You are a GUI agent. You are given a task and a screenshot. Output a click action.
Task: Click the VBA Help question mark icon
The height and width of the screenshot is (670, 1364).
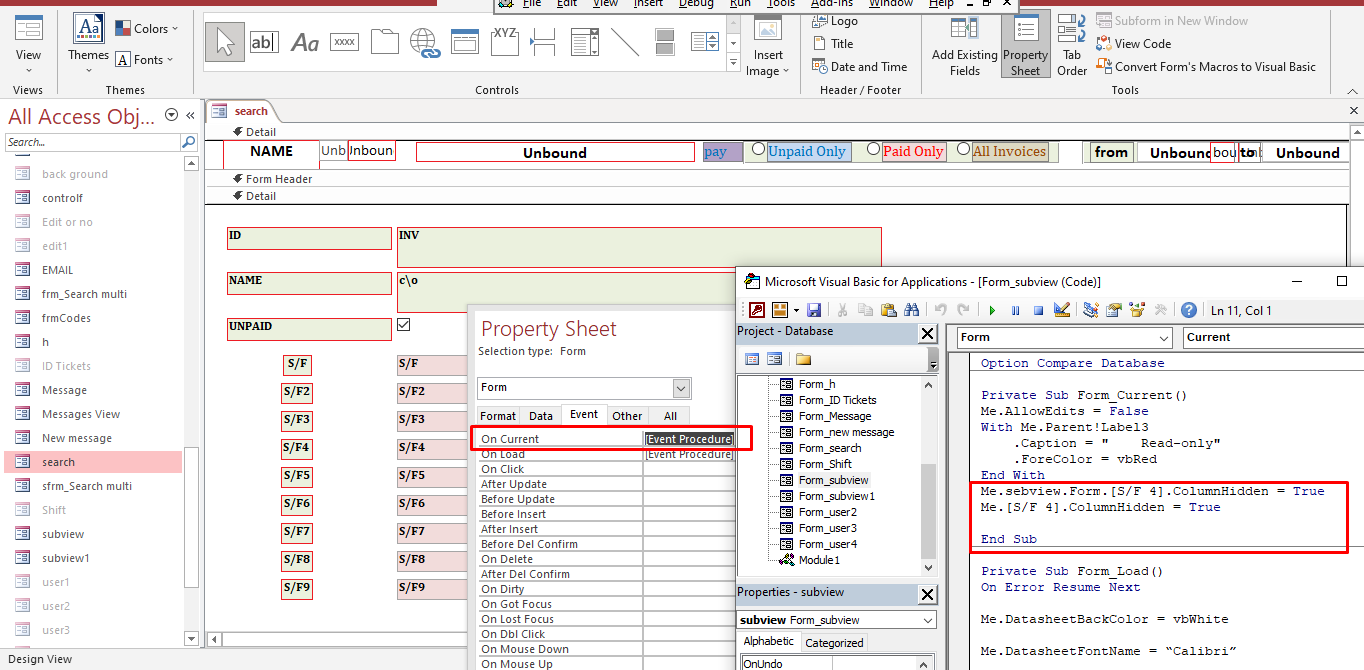(1188, 310)
